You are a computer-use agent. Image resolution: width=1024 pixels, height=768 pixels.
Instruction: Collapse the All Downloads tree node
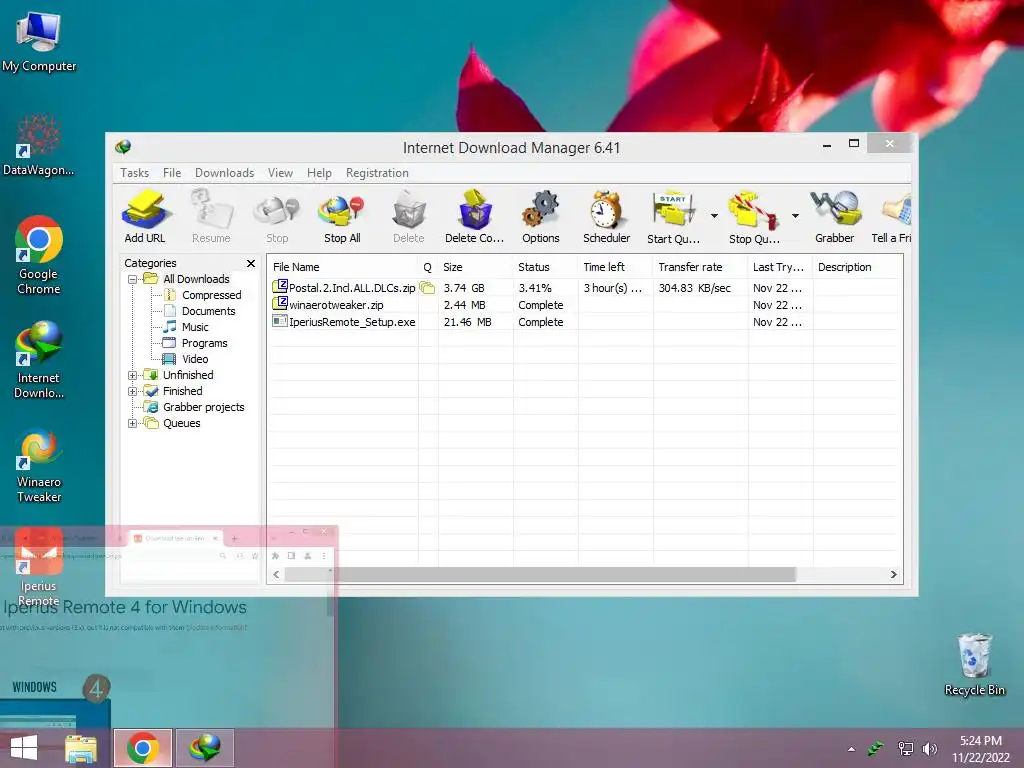coord(133,280)
